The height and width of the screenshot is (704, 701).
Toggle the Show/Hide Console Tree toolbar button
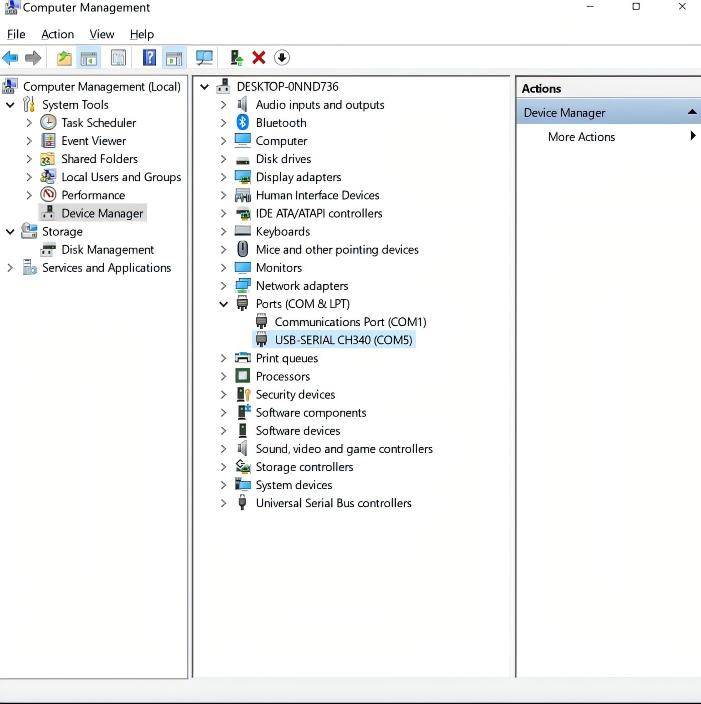(x=89, y=58)
